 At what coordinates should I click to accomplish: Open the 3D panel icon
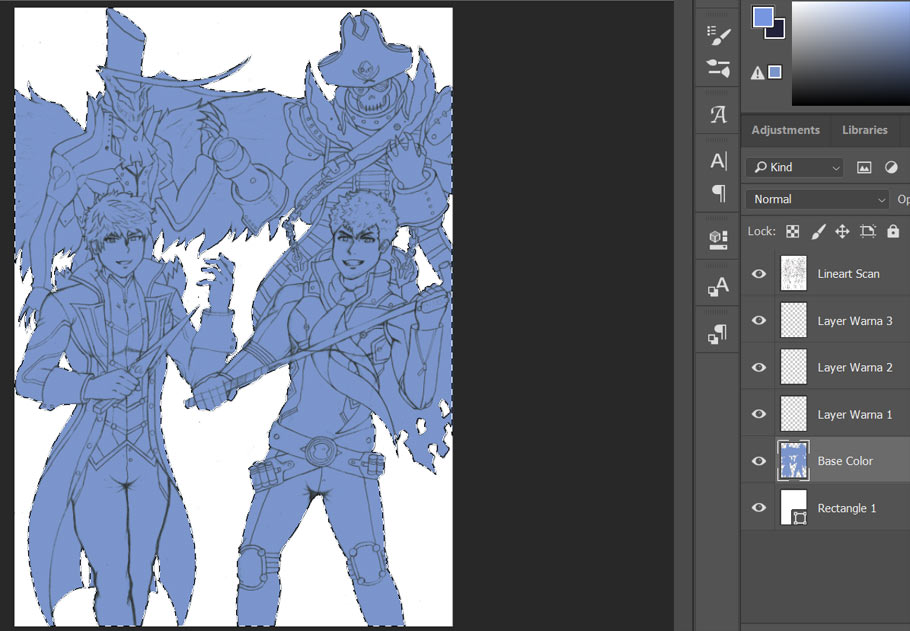coord(718,239)
